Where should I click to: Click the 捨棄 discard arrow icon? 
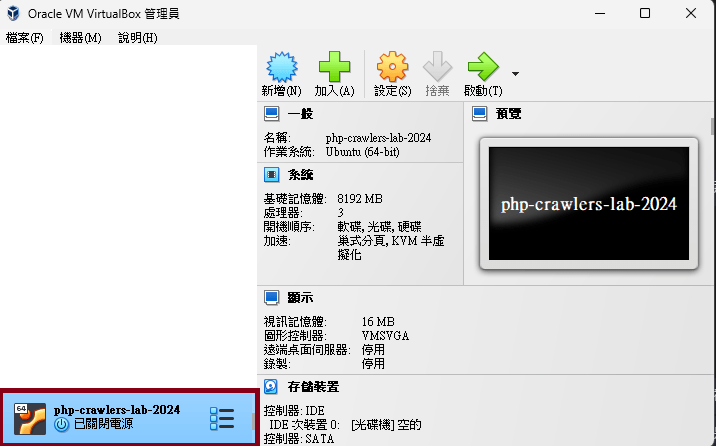437,67
